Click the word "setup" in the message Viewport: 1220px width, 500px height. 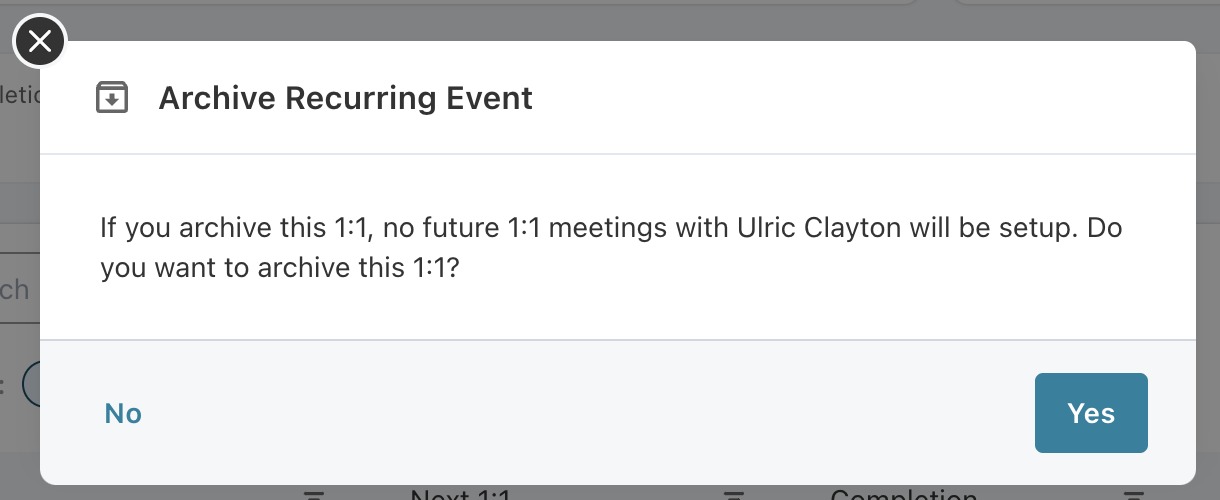click(x=1041, y=227)
